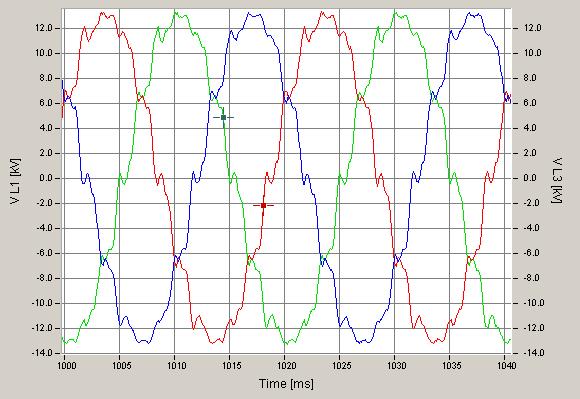Viewport: 580px width, 399px height.
Task: Click the -12.0 label on right axis
Action: tap(533, 328)
